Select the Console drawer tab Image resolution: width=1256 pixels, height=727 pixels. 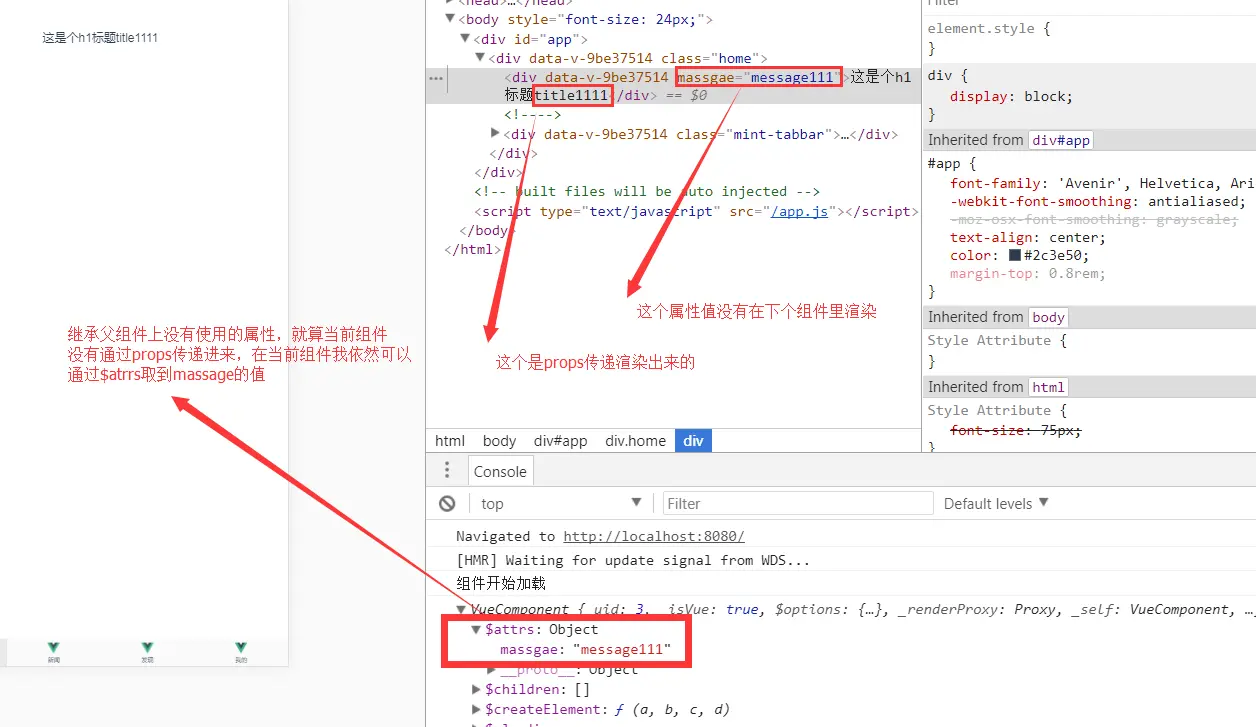coord(500,471)
